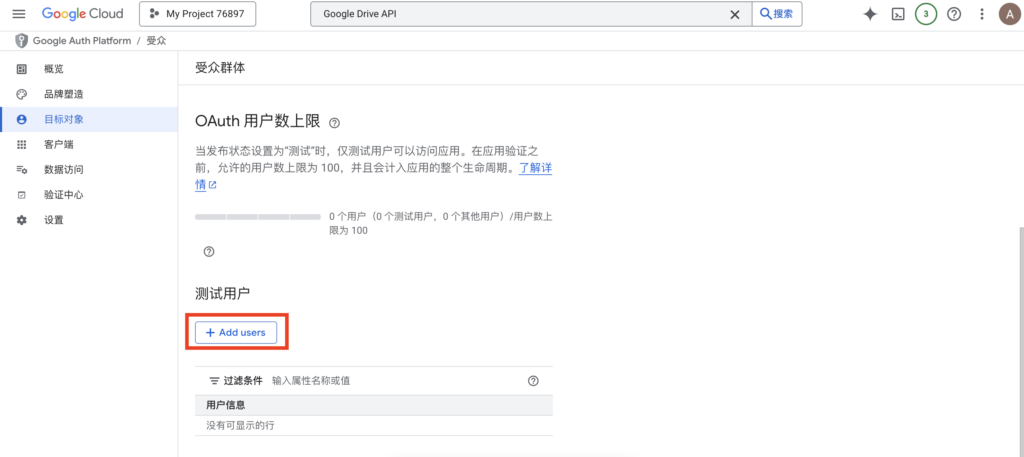1024x457 pixels.
Task: Open the 了解详情 link
Action: tap(534, 168)
